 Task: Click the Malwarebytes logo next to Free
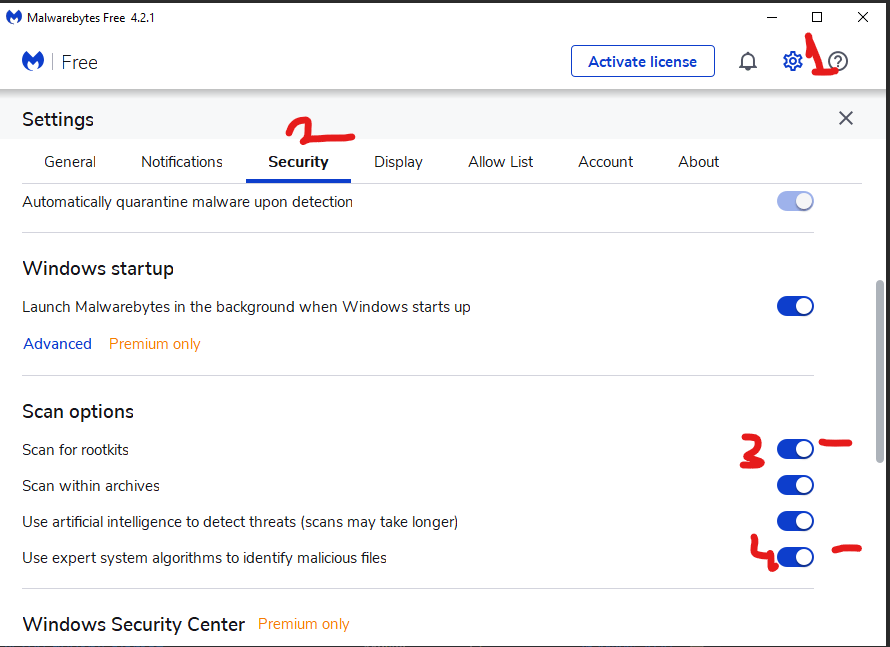pos(33,61)
